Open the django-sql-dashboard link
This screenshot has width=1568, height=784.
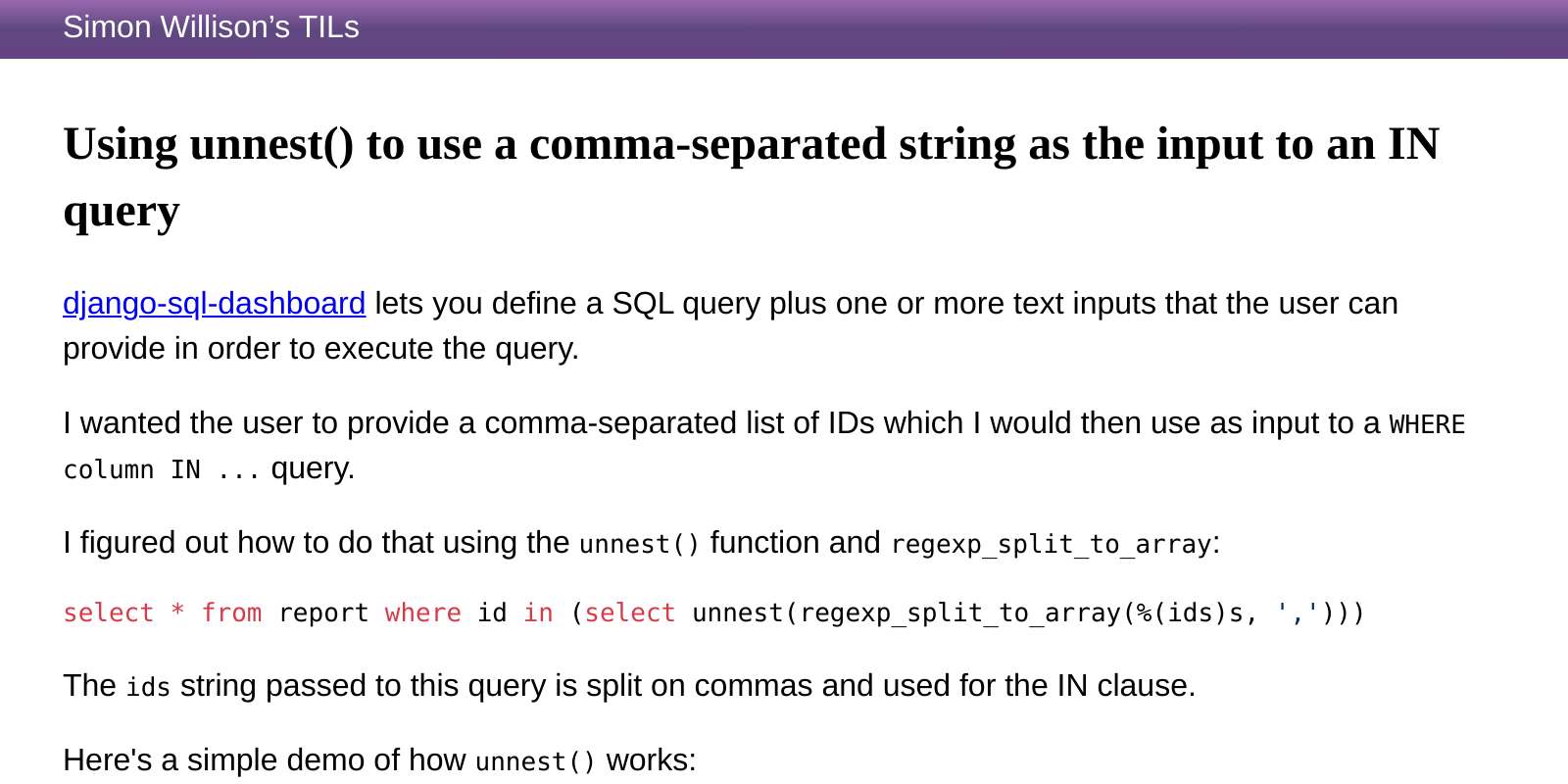click(214, 303)
